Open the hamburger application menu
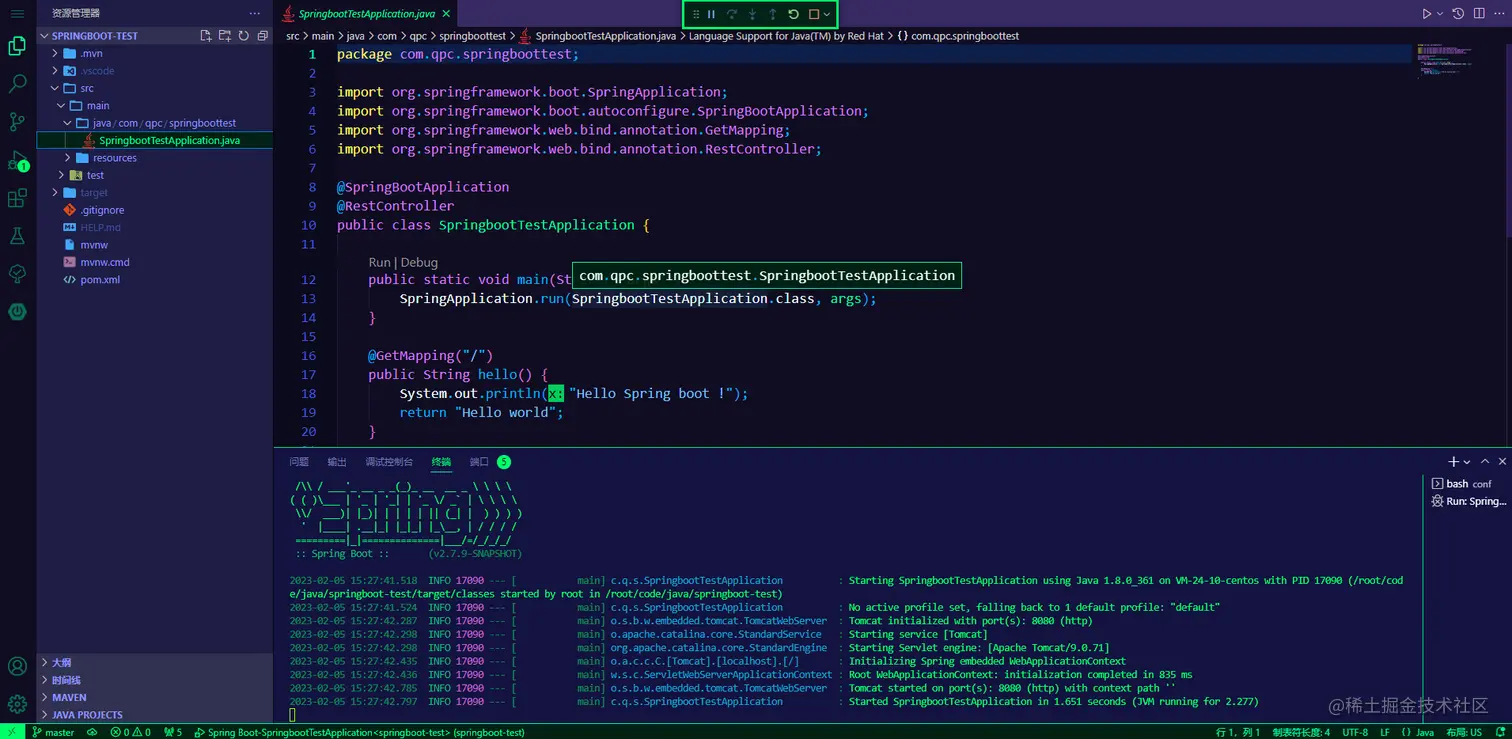This screenshot has height=739, width=1512. (x=17, y=13)
